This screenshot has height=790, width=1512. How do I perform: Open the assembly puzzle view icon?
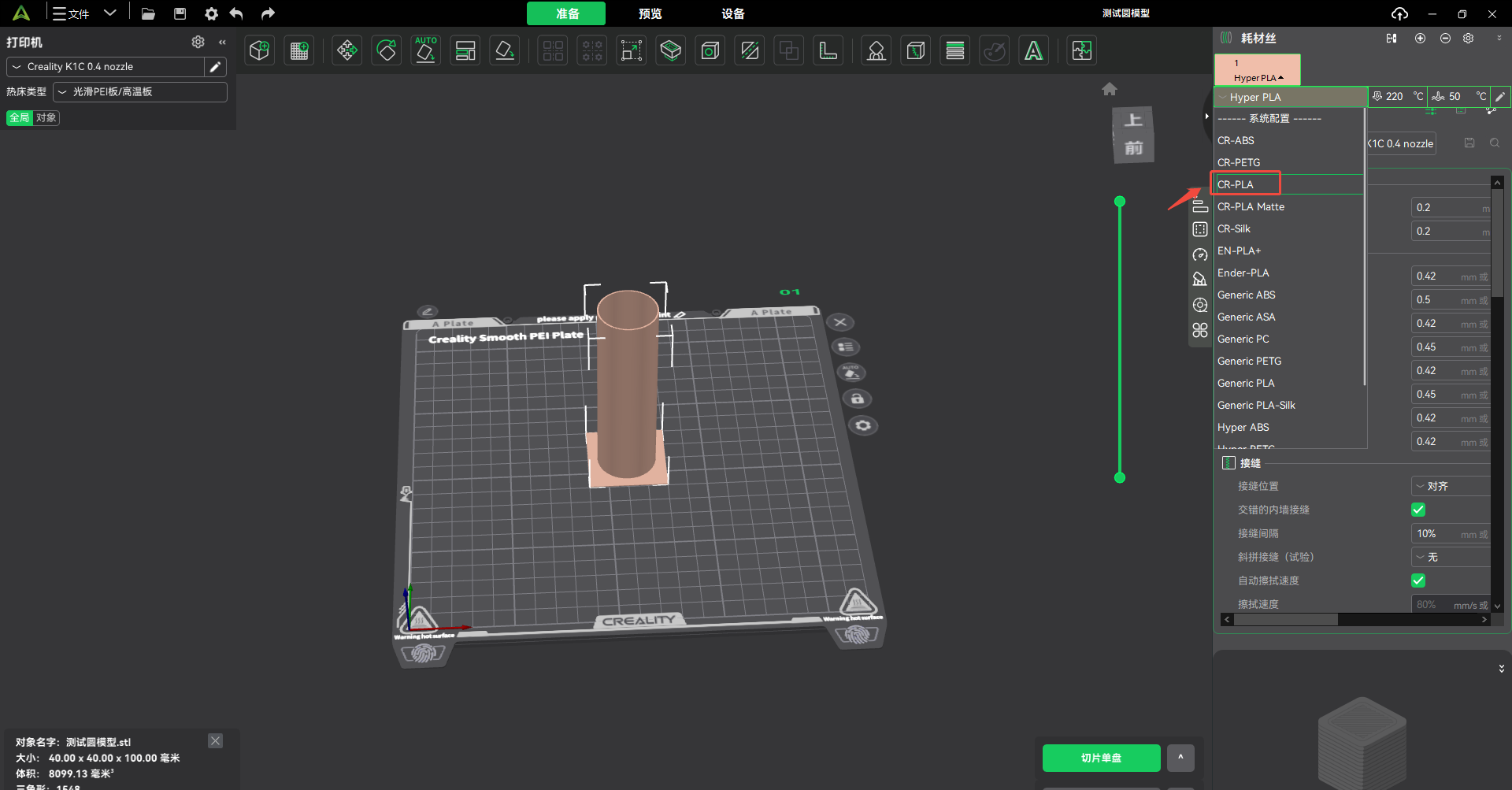[1082, 51]
